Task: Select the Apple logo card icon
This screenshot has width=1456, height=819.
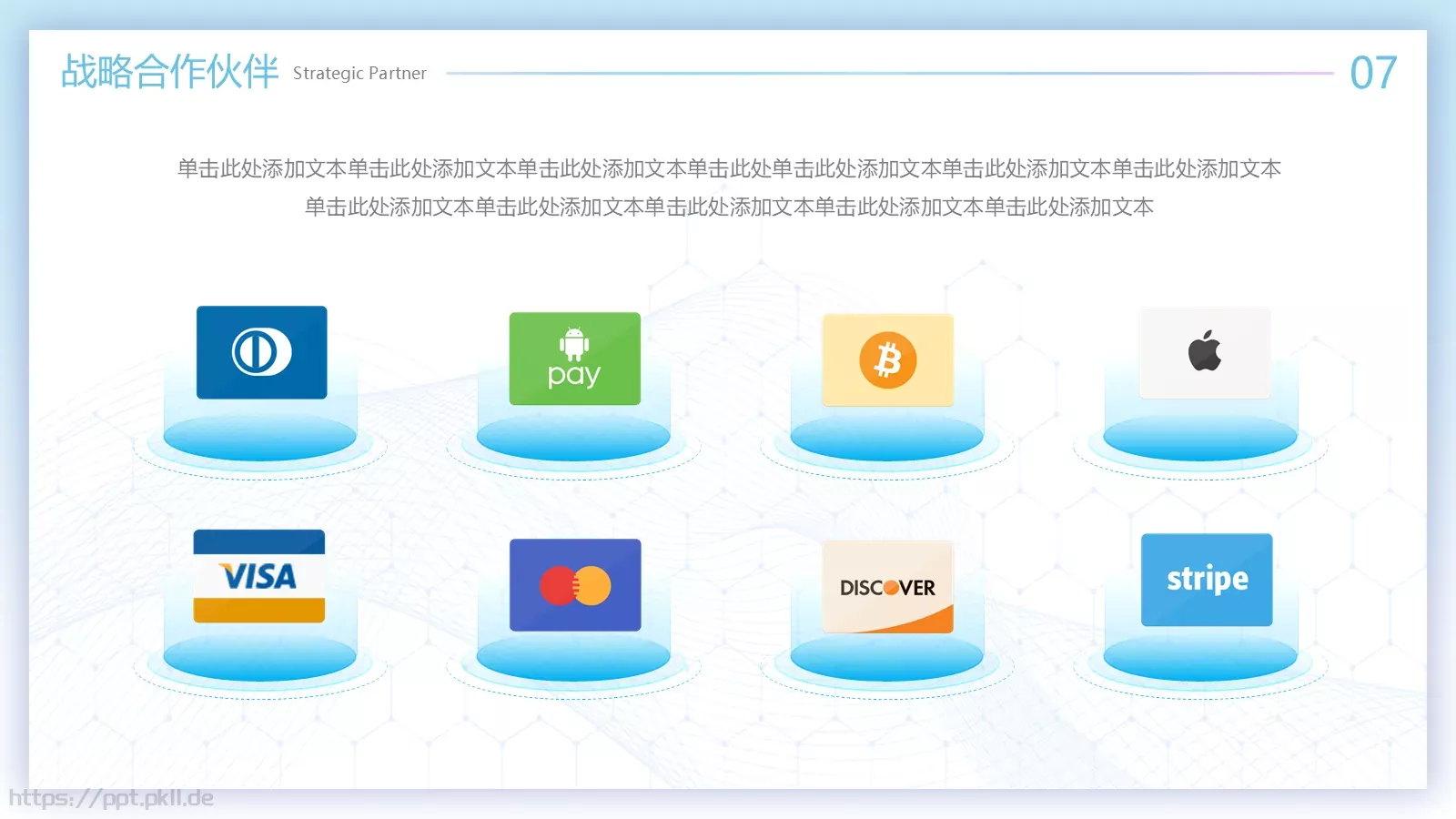Action: [1205, 352]
